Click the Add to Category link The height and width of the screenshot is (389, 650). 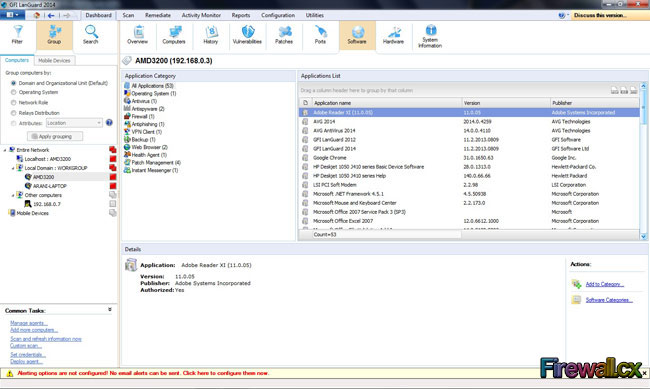point(605,284)
